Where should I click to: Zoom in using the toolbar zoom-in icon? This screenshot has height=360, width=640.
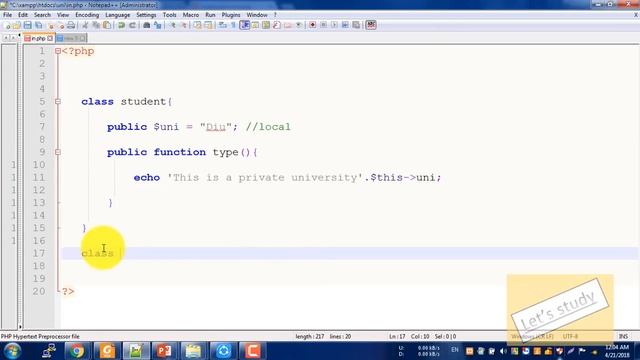(x=173, y=25)
